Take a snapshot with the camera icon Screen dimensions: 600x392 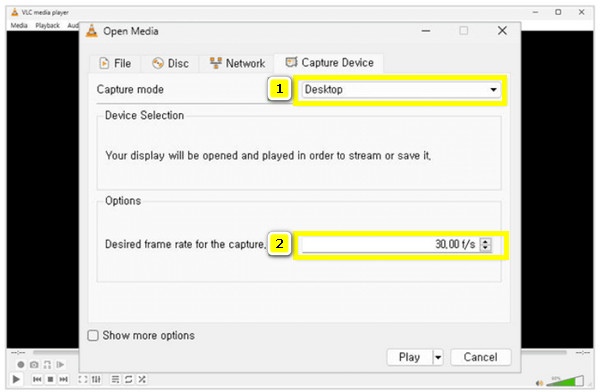click(34, 364)
